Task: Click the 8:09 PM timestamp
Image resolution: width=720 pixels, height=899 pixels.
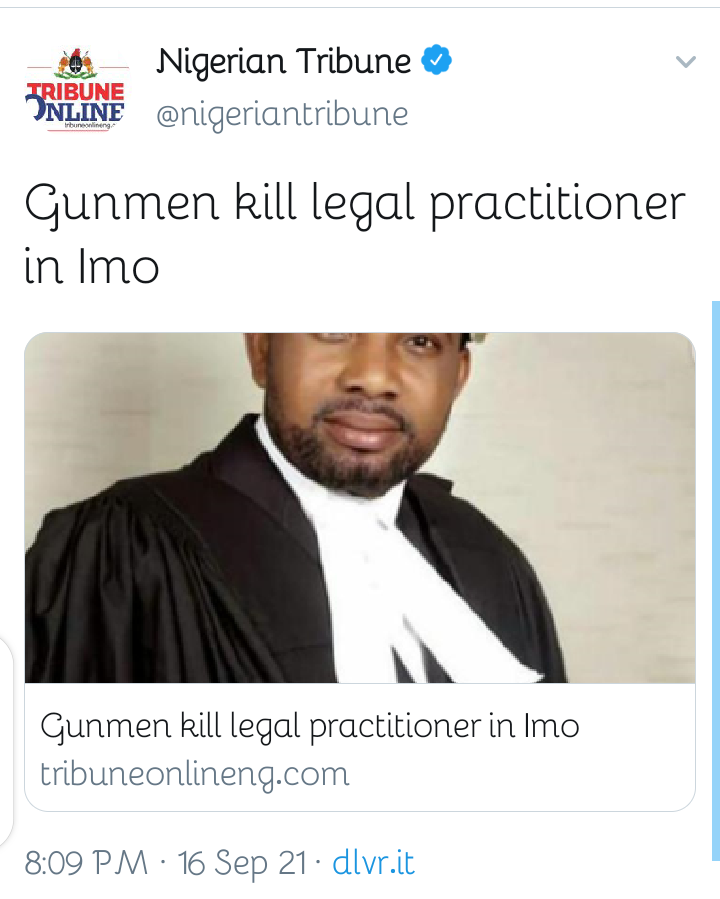Action: [86, 863]
